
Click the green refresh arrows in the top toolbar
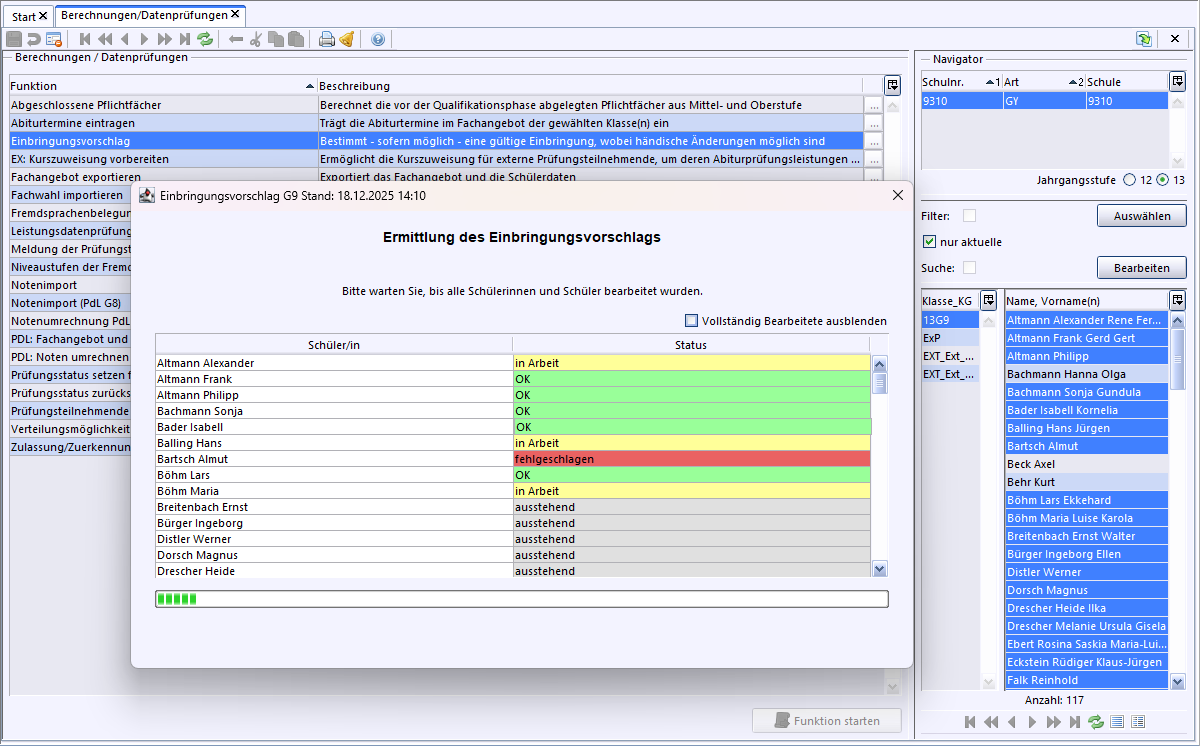(x=205, y=39)
